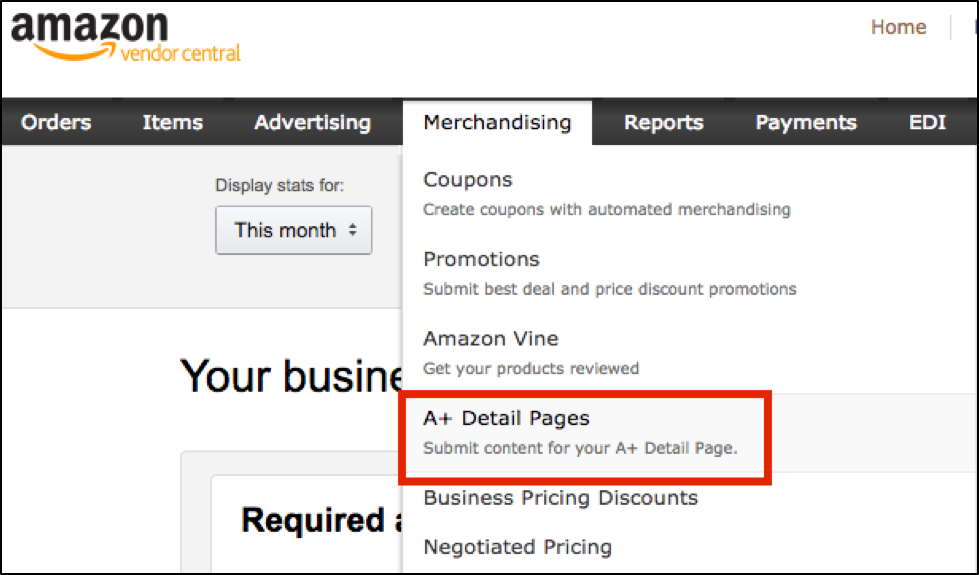This screenshot has height=575, width=979.
Task: Click 'Submit best deal and price discount promotions'
Action: tap(610, 289)
